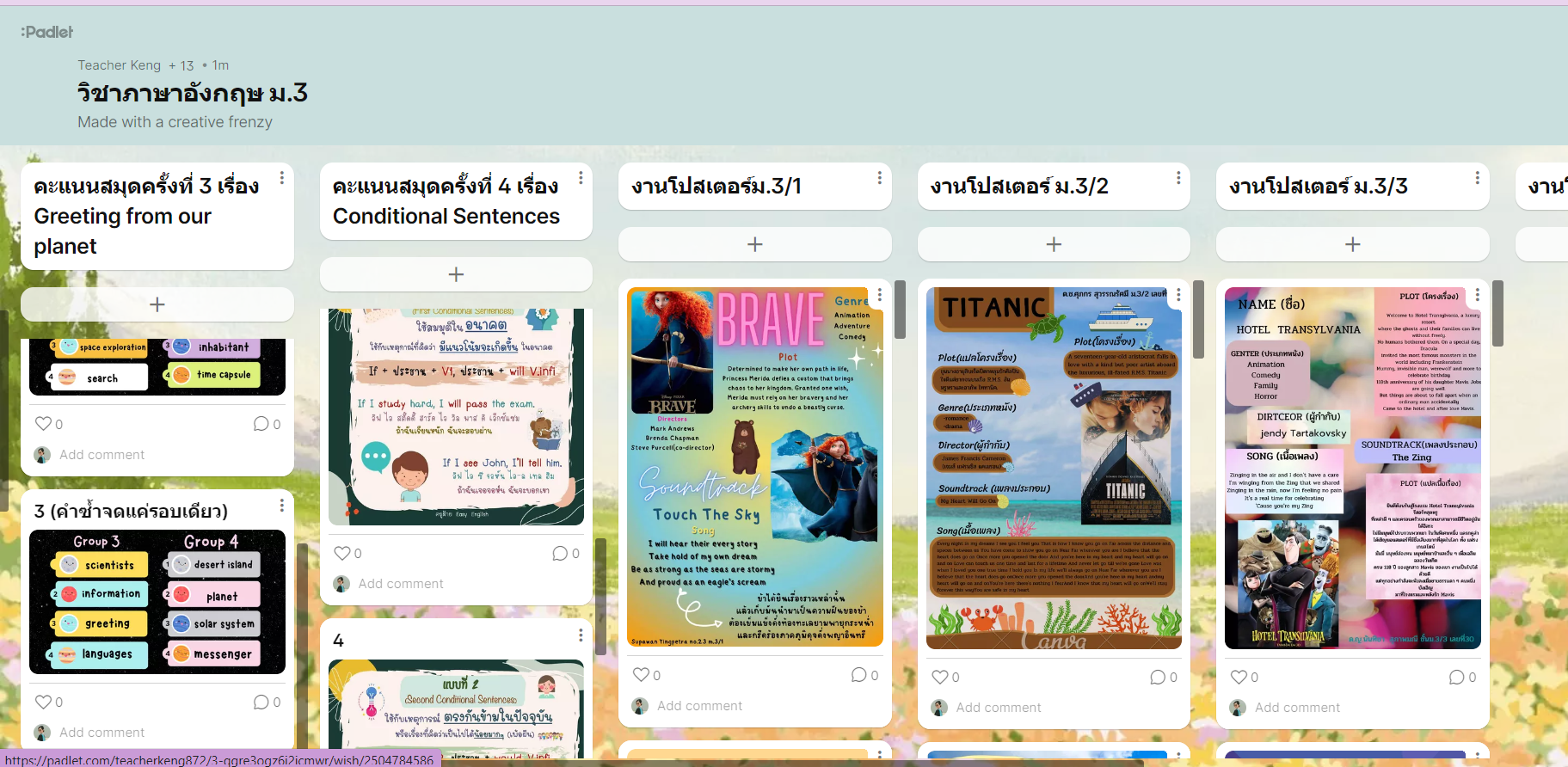
Task: Open comment count on First Conditional post
Action: coord(566,553)
